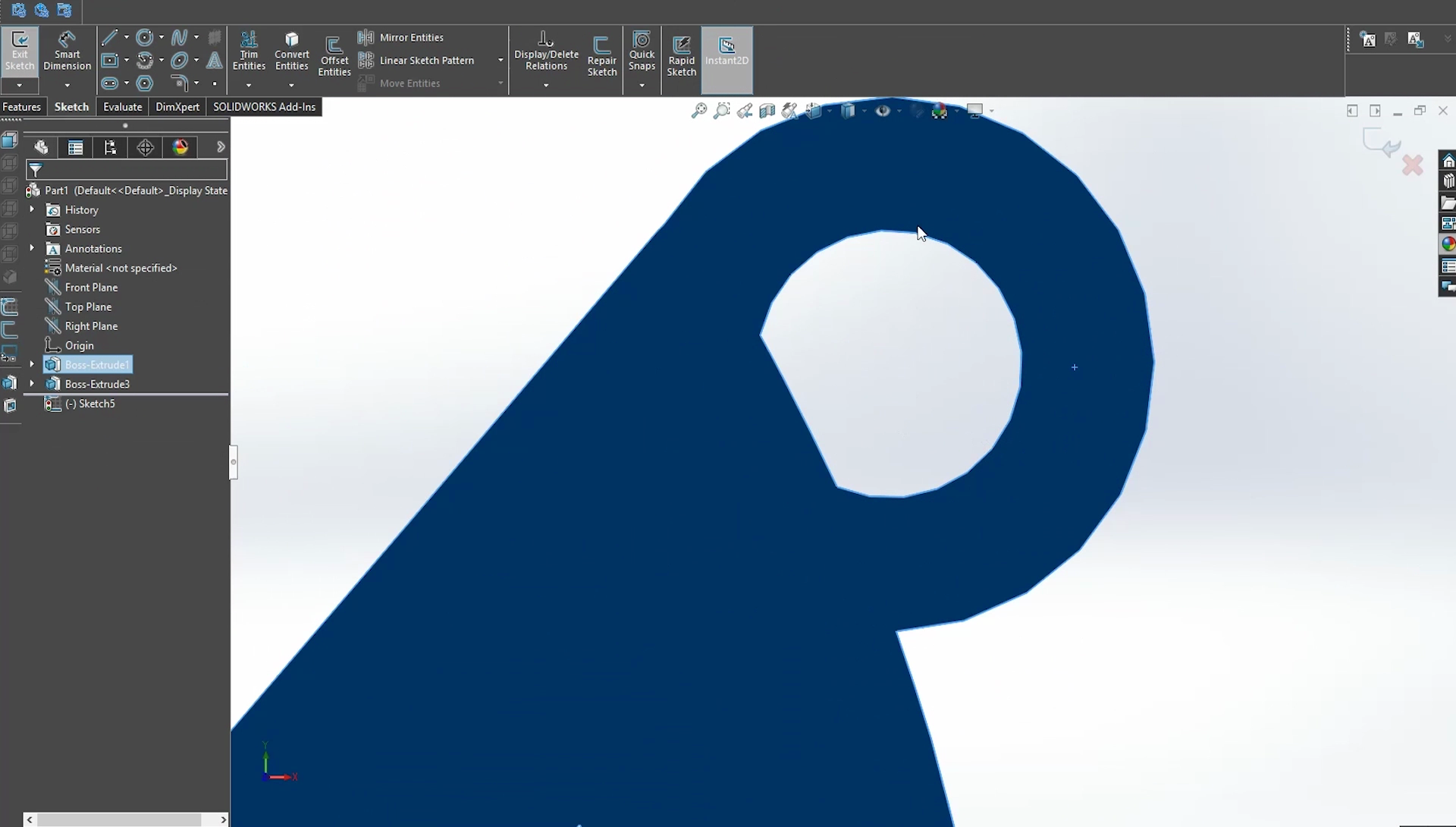Open the View Orientation cube icon
This screenshot has width=1456, height=827.
pyautogui.click(x=814, y=111)
